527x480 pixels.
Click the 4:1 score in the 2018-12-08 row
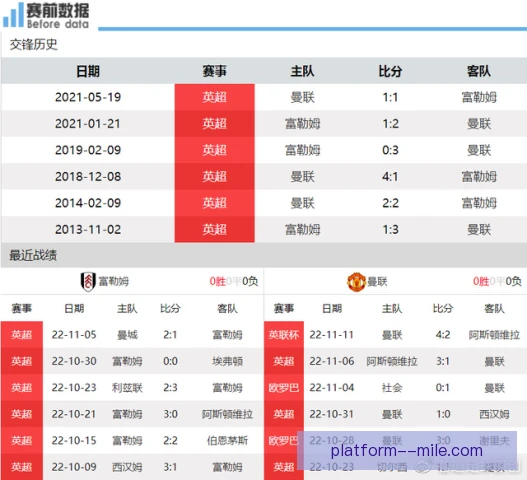click(x=390, y=176)
